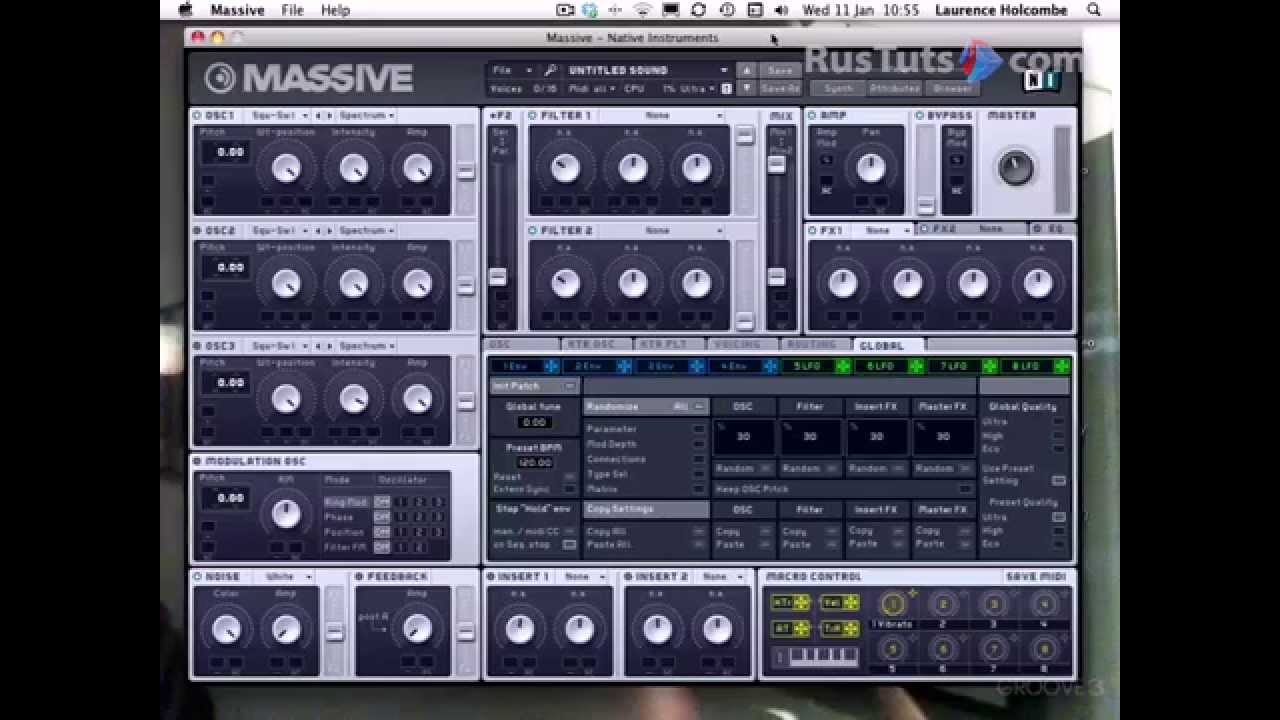Image resolution: width=1280 pixels, height=720 pixels.
Task: Open Spotlight search in the menu bar
Action: pos(1094,10)
